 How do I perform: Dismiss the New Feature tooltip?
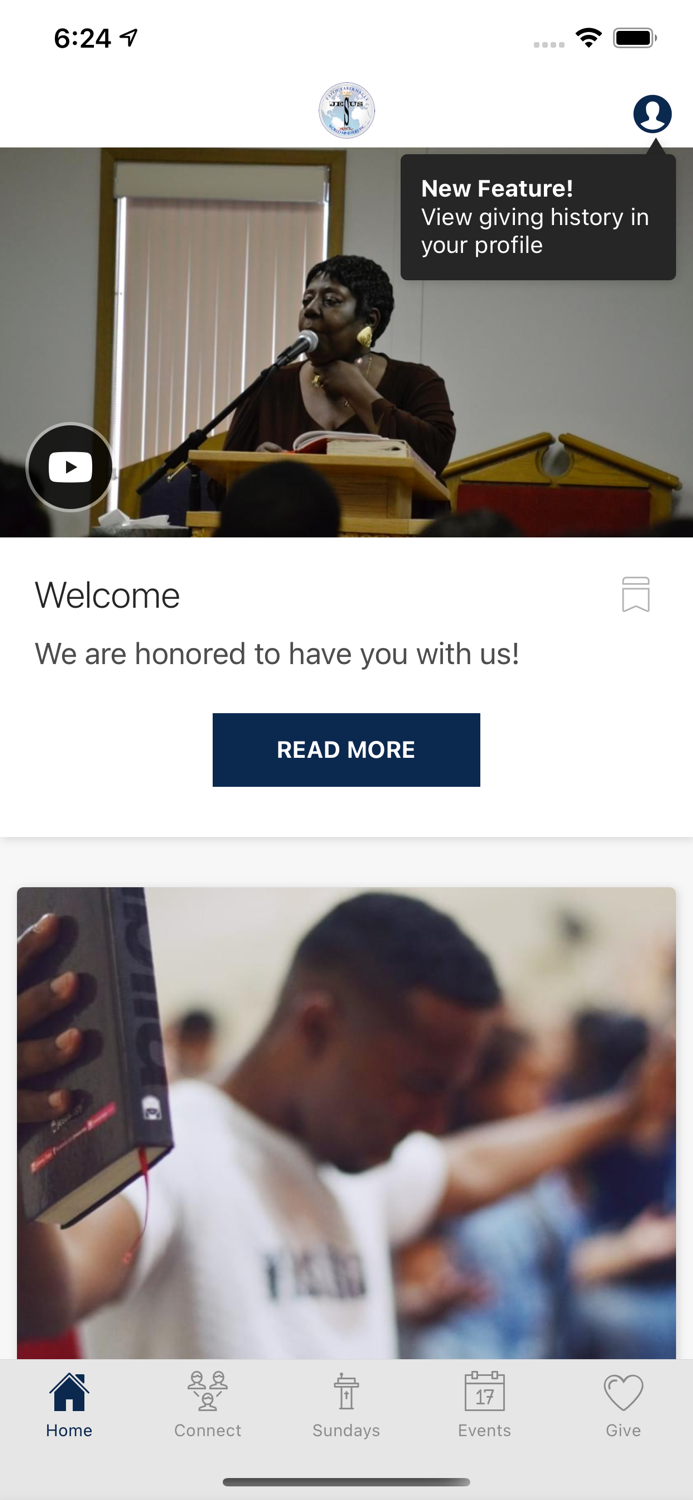(x=538, y=217)
